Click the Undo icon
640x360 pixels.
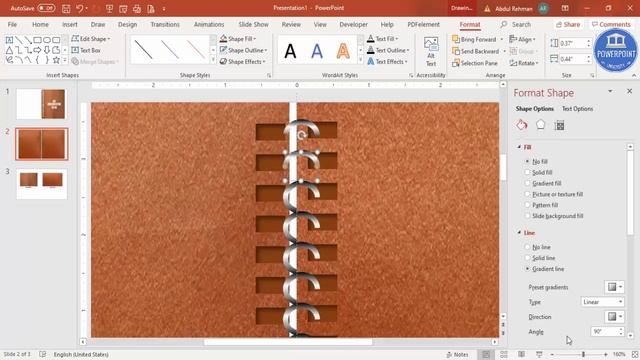pyautogui.click(x=80, y=8)
